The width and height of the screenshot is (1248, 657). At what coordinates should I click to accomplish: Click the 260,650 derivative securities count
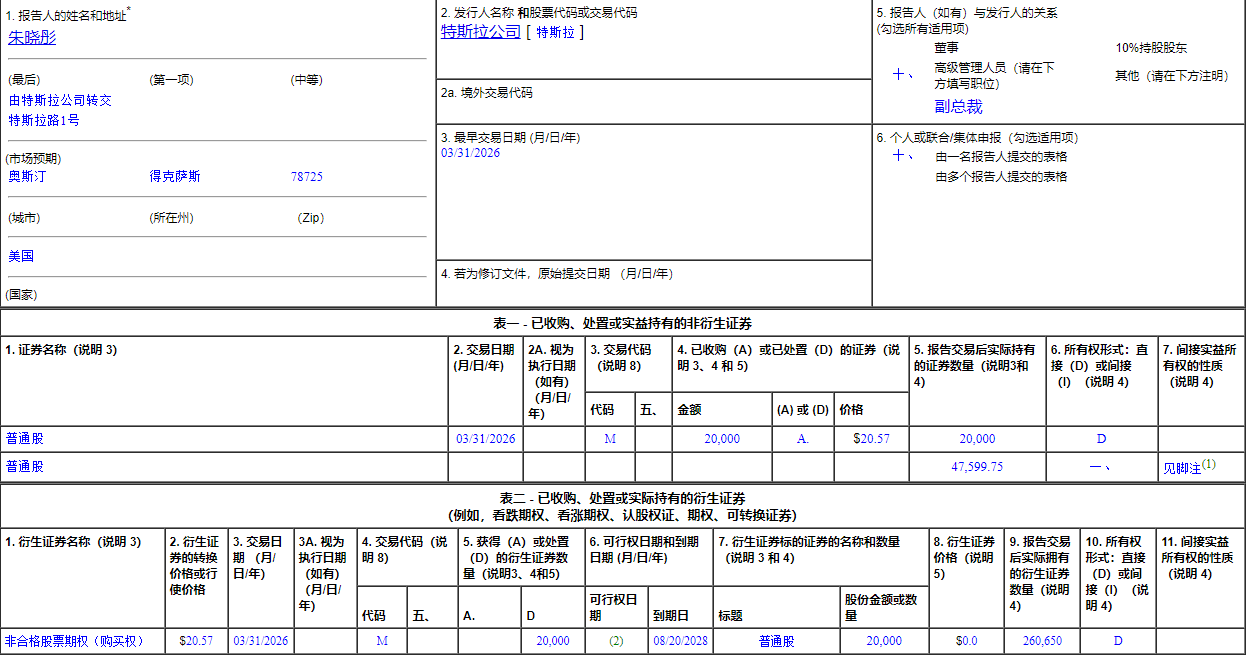1042,641
